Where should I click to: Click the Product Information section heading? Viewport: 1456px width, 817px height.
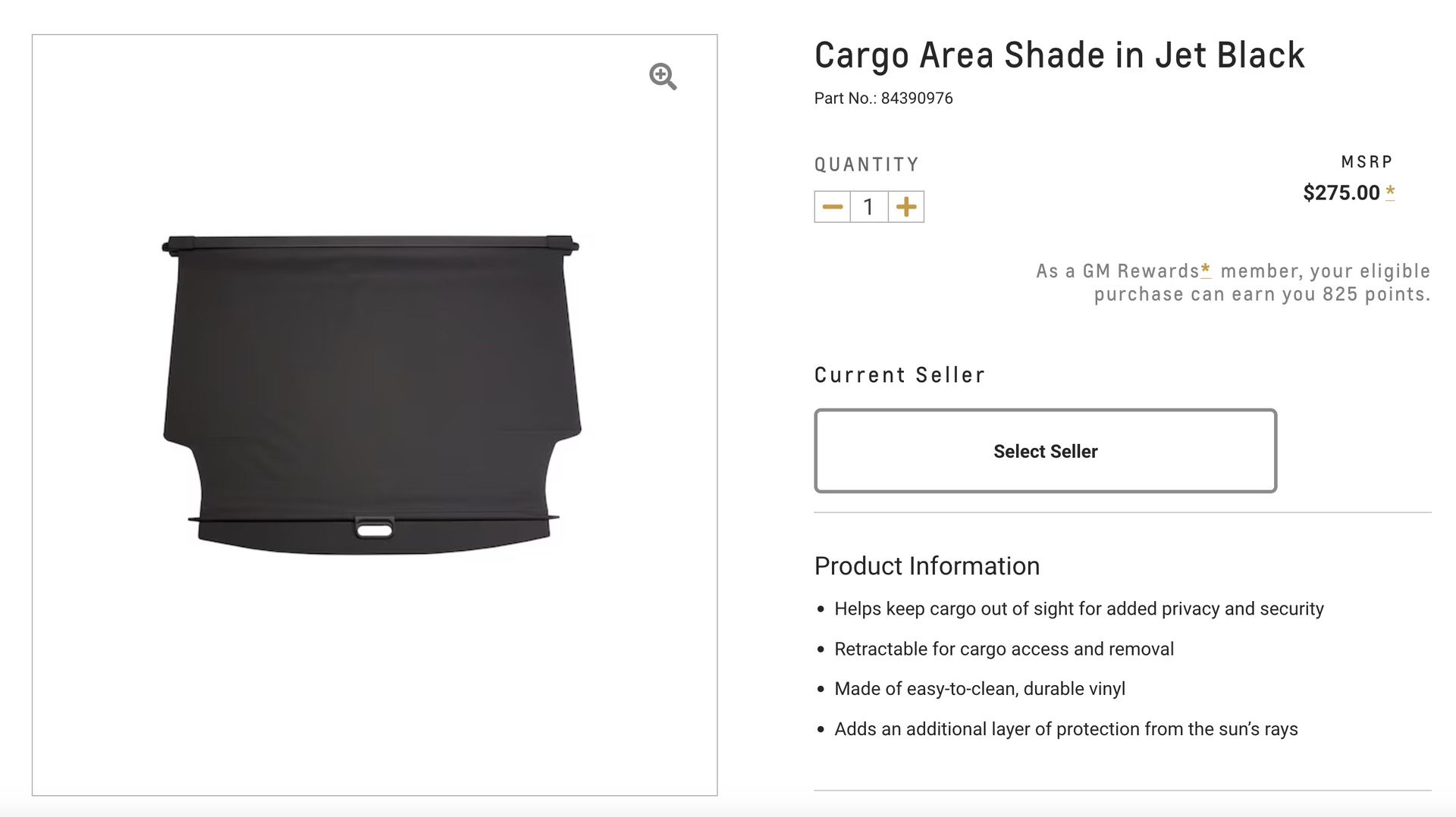[x=926, y=565]
